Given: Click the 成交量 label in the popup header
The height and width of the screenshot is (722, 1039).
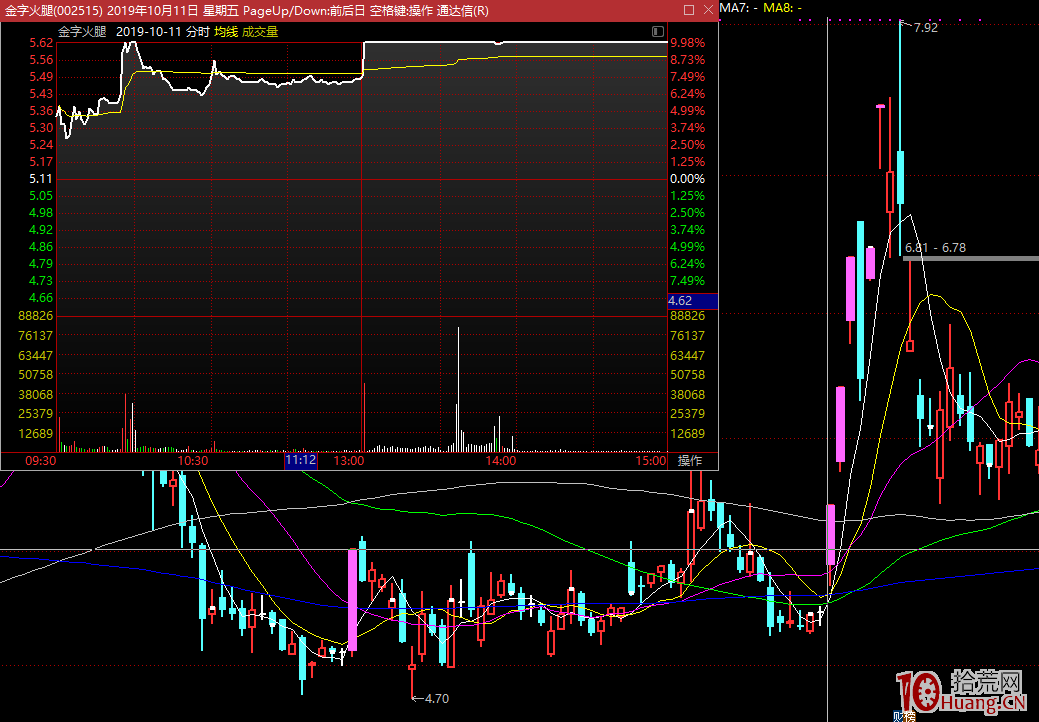Looking at the screenshot, I should coord(260,32).
